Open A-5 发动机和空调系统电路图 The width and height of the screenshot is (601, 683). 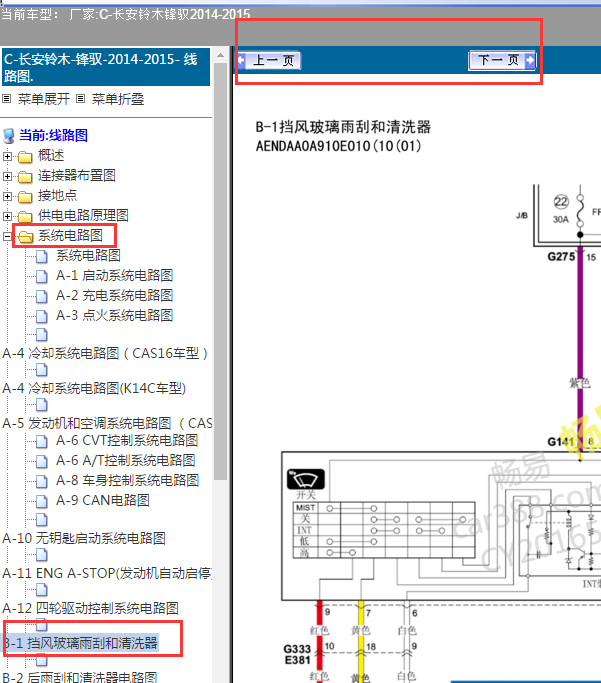[107, 423]
